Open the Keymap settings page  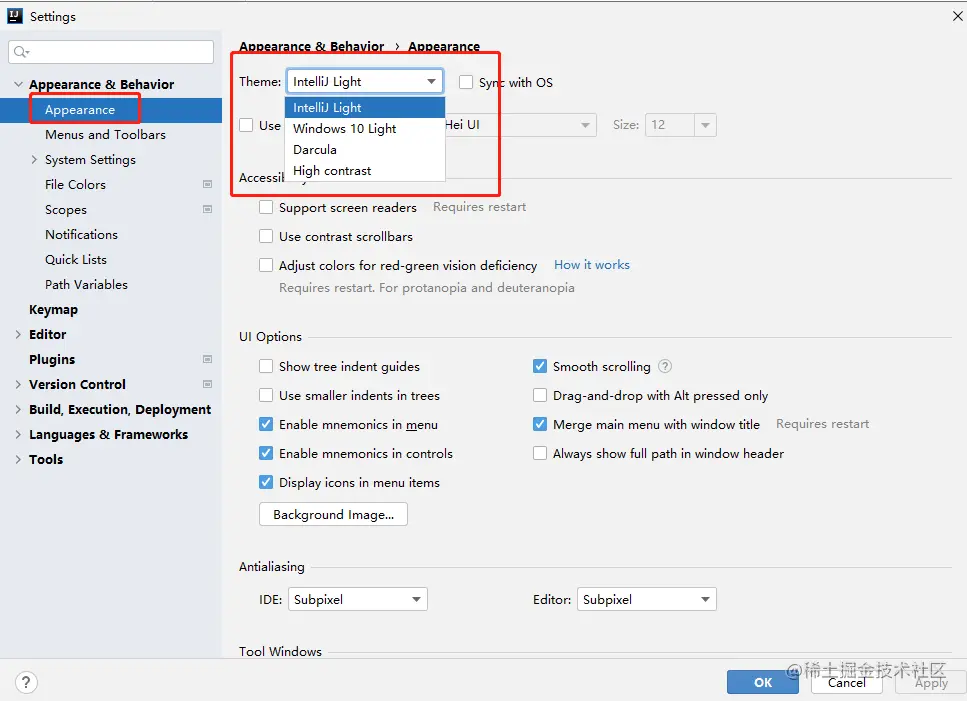[53, 310]
